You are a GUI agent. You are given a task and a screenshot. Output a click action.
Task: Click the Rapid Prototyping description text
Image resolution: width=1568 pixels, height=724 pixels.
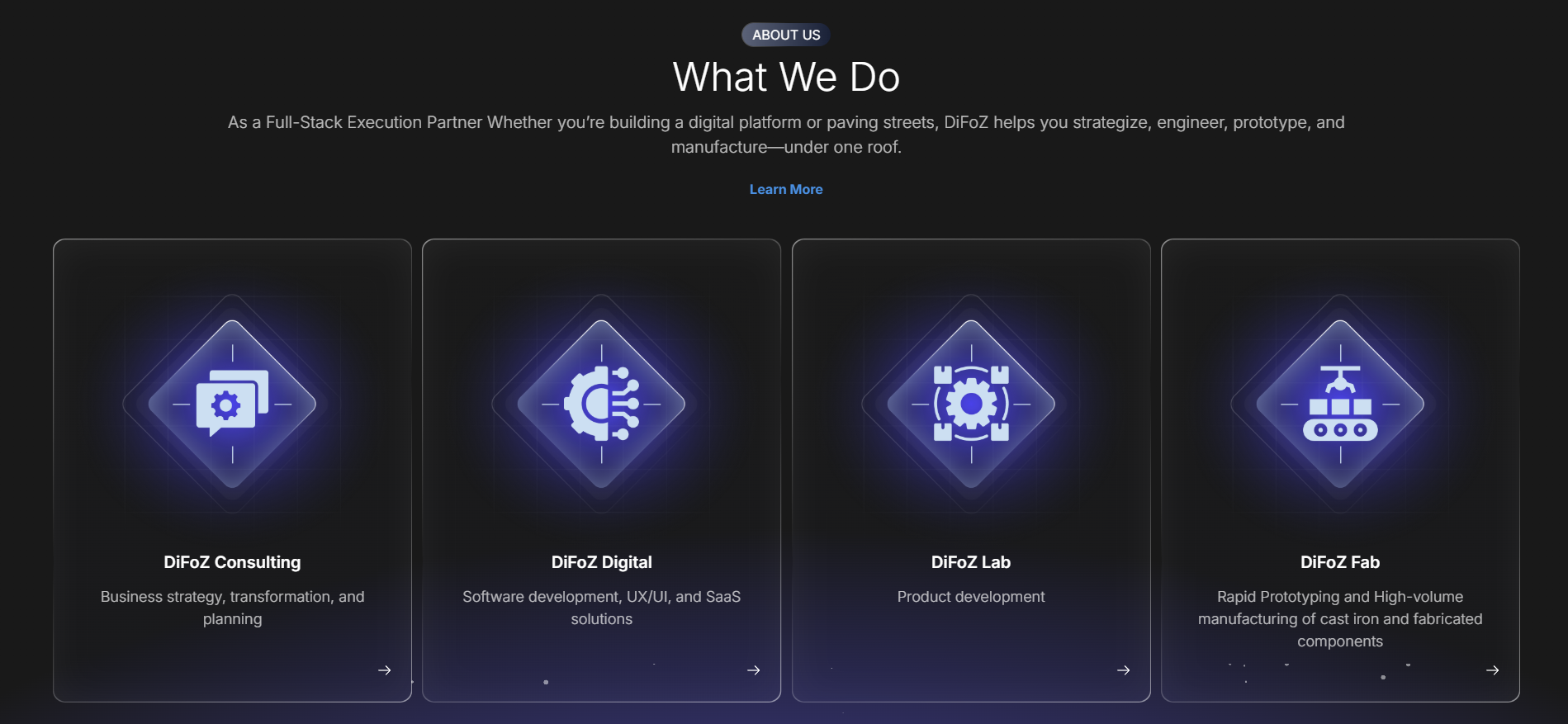coord(1340,619)
